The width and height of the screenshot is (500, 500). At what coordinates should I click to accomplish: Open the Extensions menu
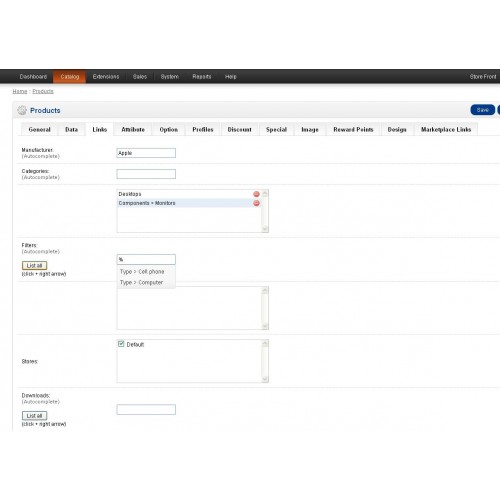coord(106,77)
